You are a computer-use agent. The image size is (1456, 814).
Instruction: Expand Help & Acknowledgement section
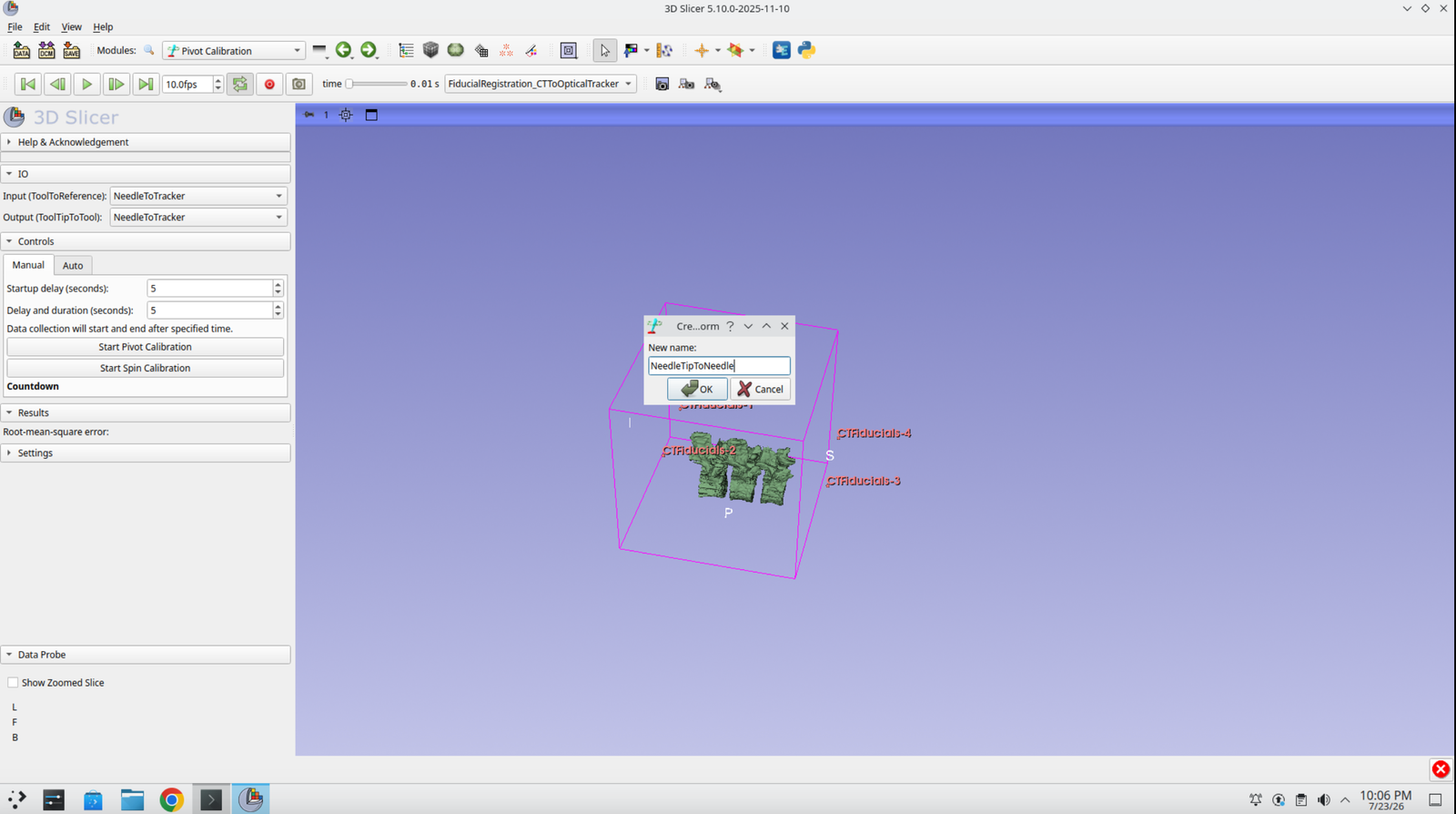tap(146, 142)
